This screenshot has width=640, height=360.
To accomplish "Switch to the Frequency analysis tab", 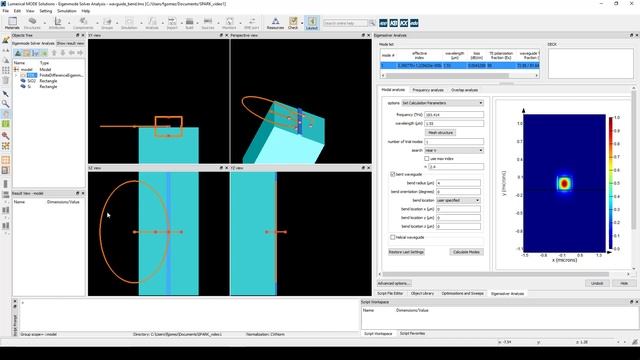I will coord(428,90).
